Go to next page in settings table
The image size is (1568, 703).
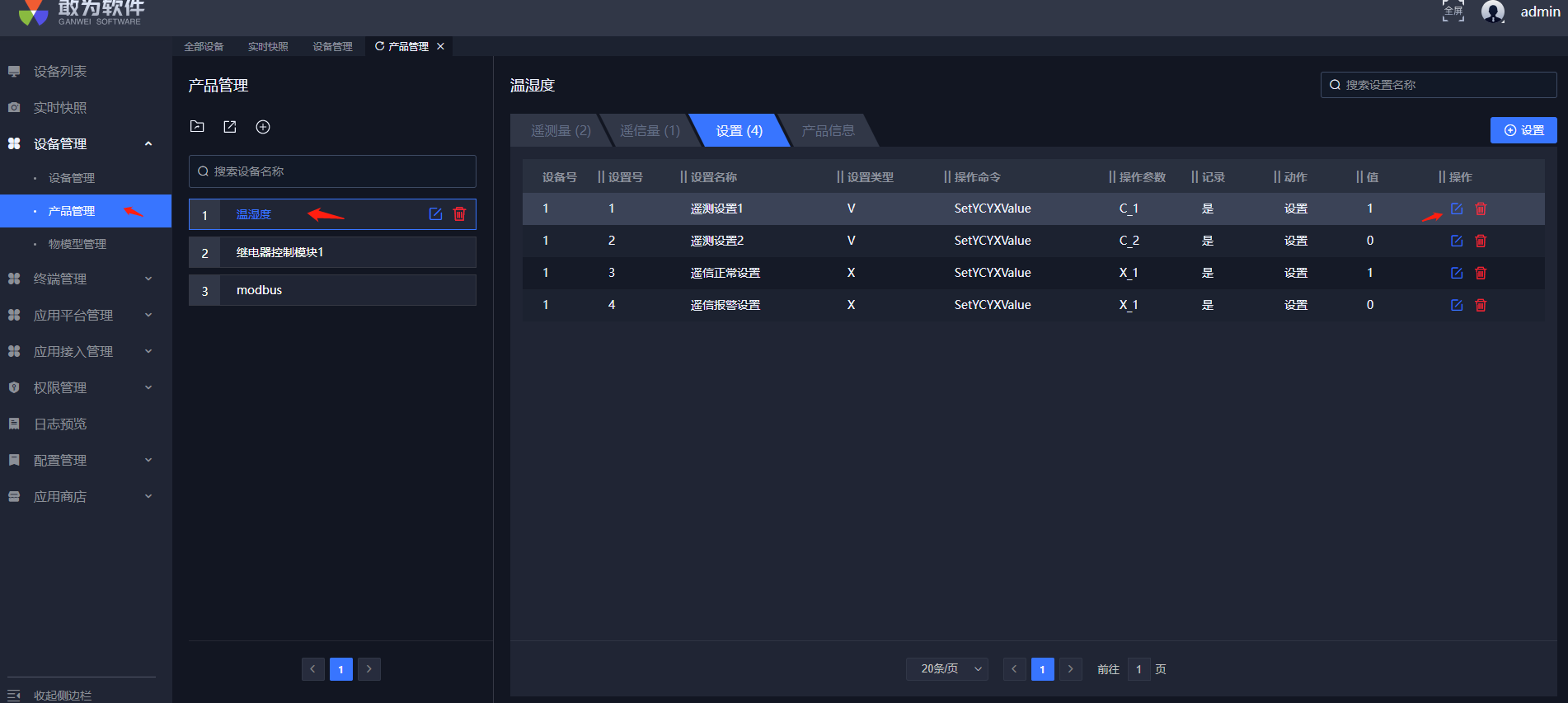click(1071, 669)
